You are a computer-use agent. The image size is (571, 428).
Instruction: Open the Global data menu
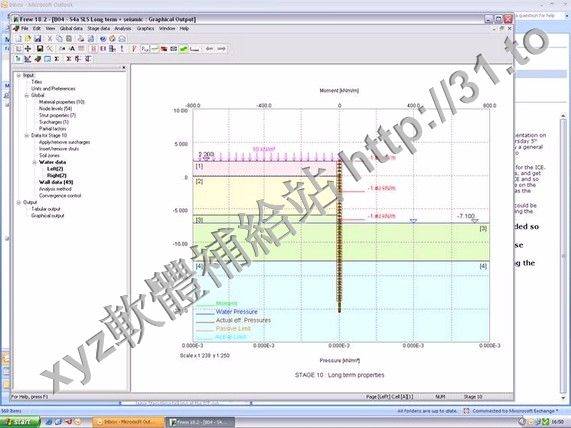(x=71, y=28)
